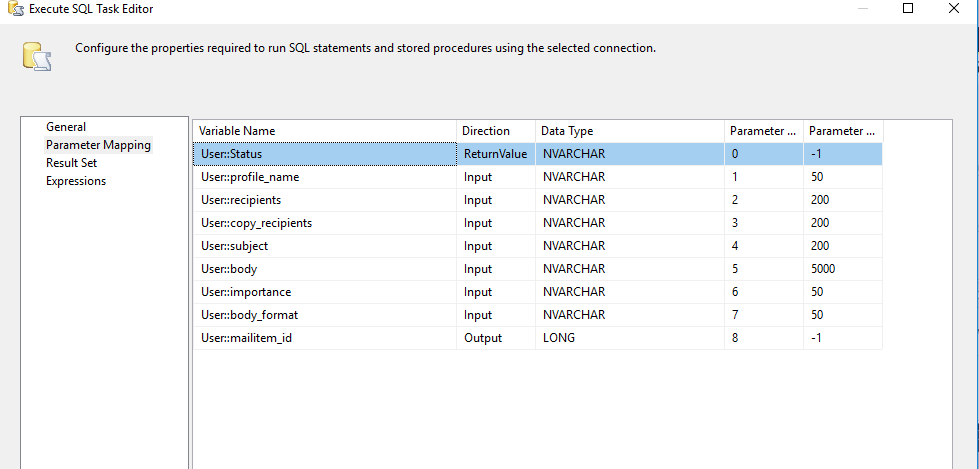Edit parameter size 5000 for User::body

[842, 269]
